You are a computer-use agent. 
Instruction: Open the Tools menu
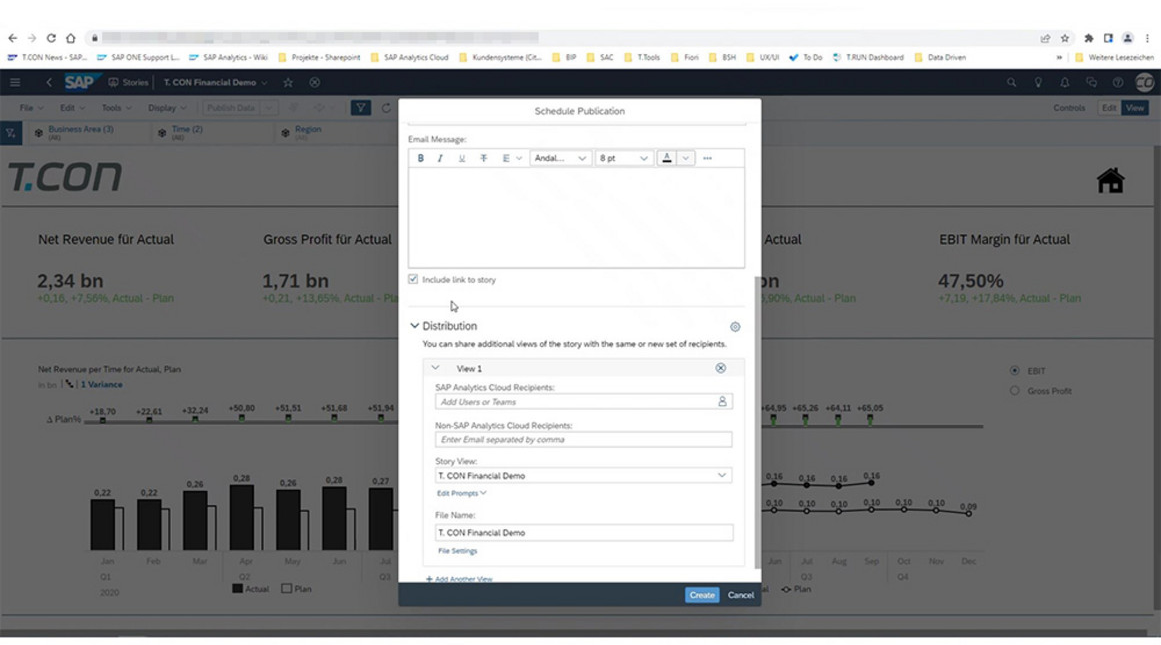click(116, 108)
